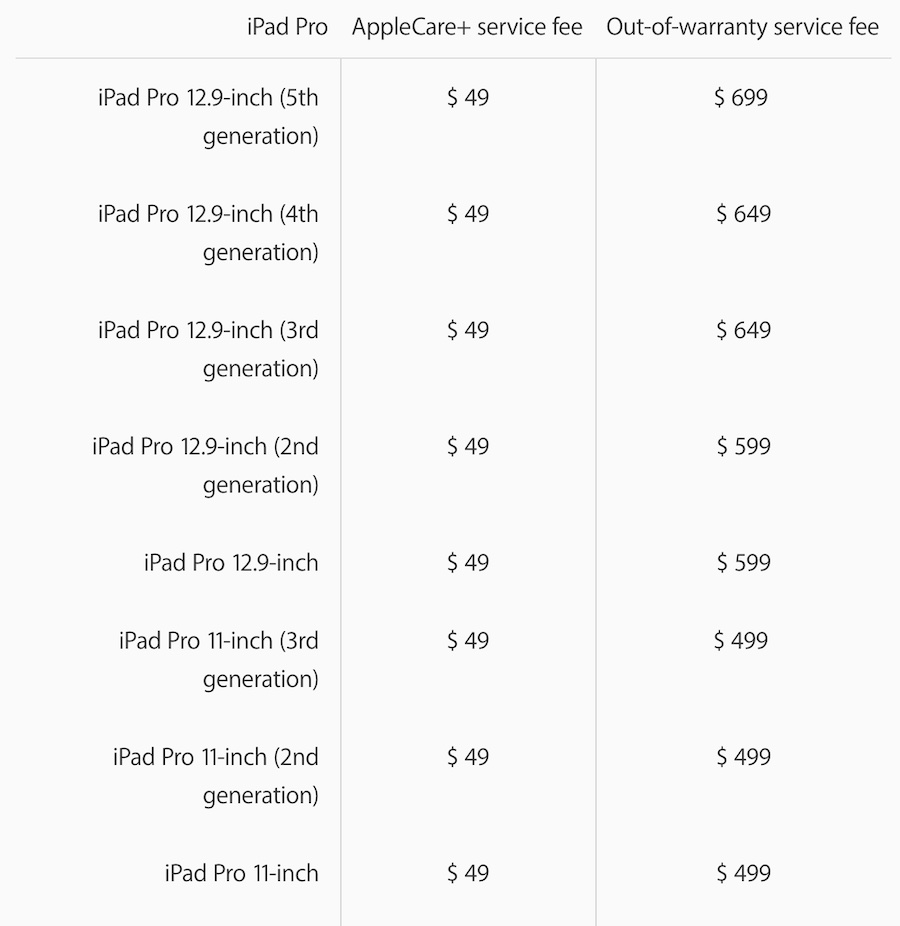
Task: Click the iPad Pro 12.9-inch (2nd generation) label
Action: pos(206,465)
